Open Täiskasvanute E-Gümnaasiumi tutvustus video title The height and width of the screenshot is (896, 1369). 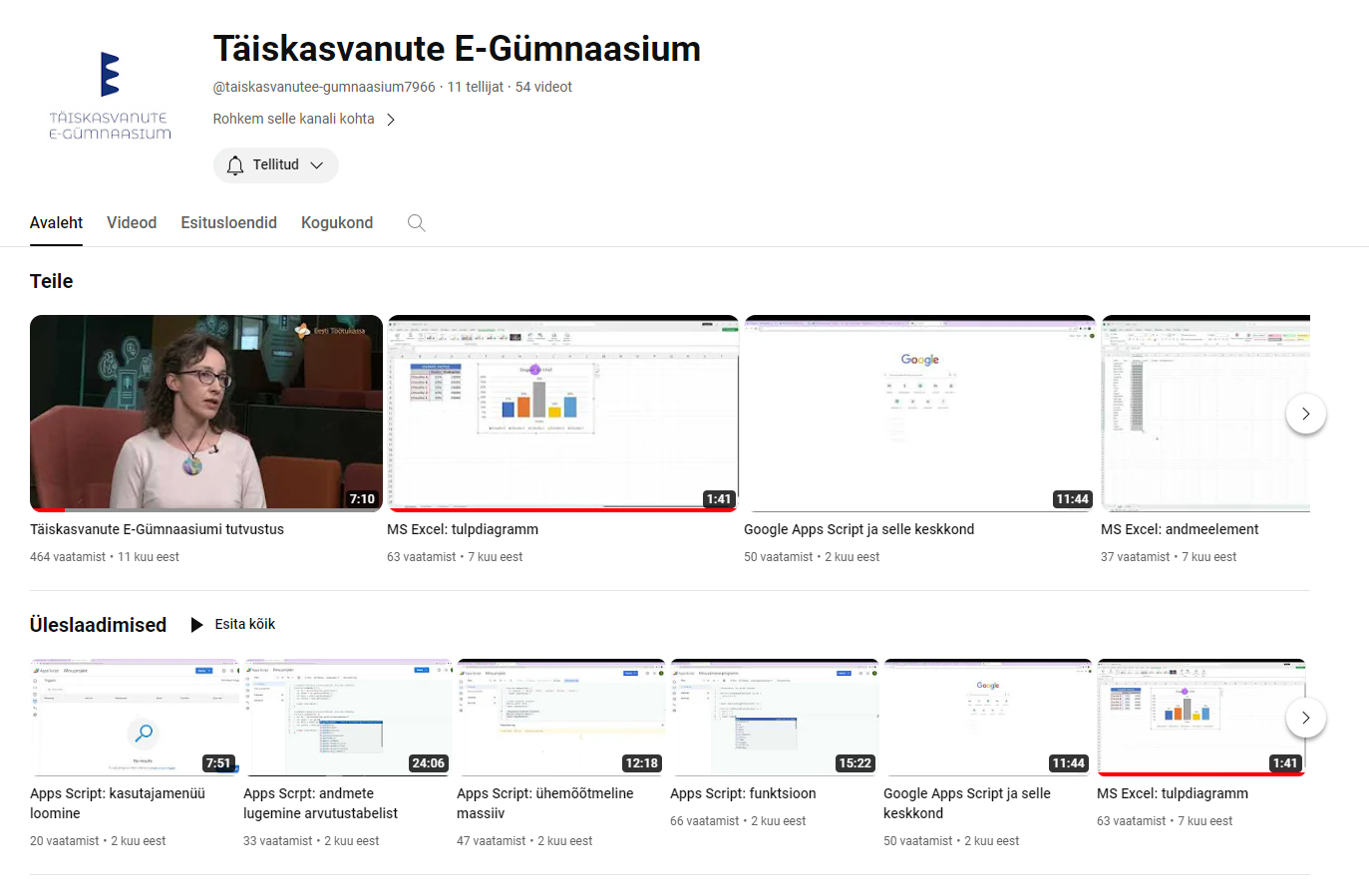click(x=157, y=529)
